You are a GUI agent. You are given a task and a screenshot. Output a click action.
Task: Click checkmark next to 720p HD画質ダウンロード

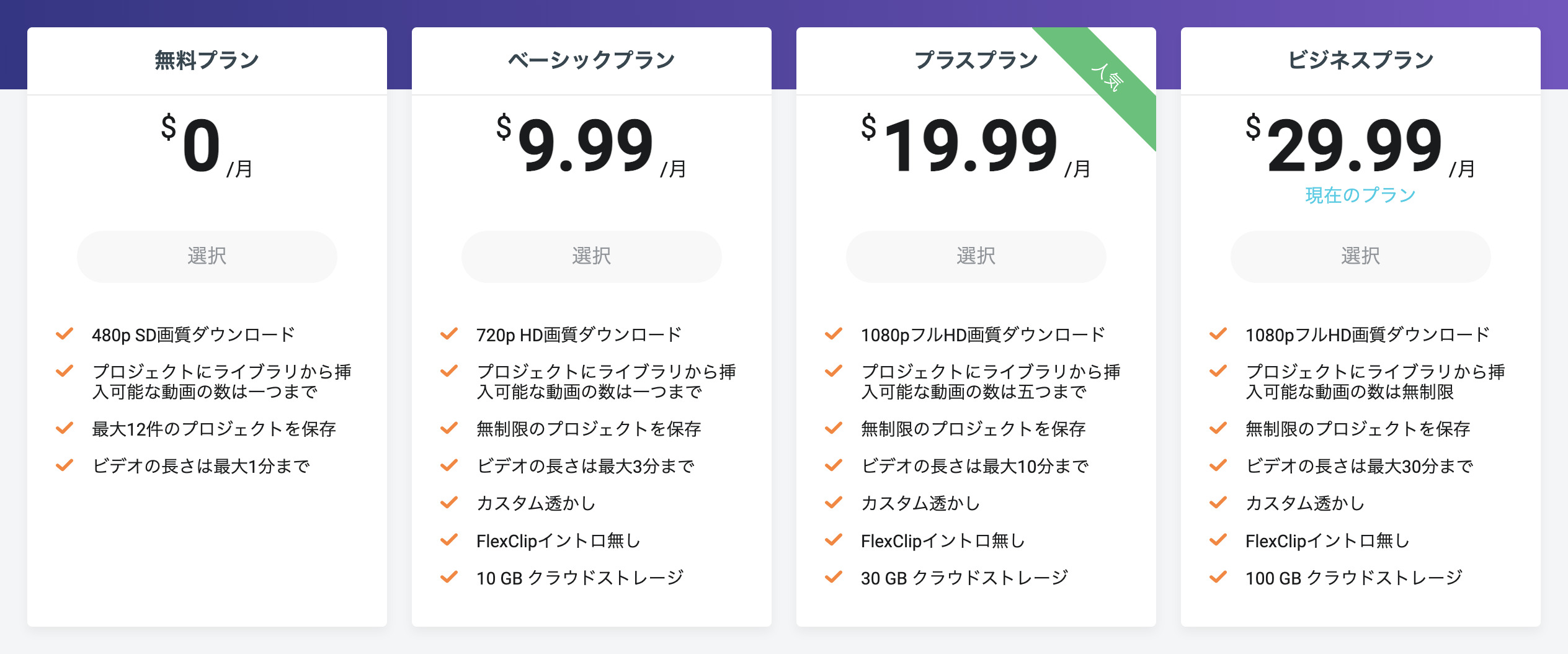(449, 334)
